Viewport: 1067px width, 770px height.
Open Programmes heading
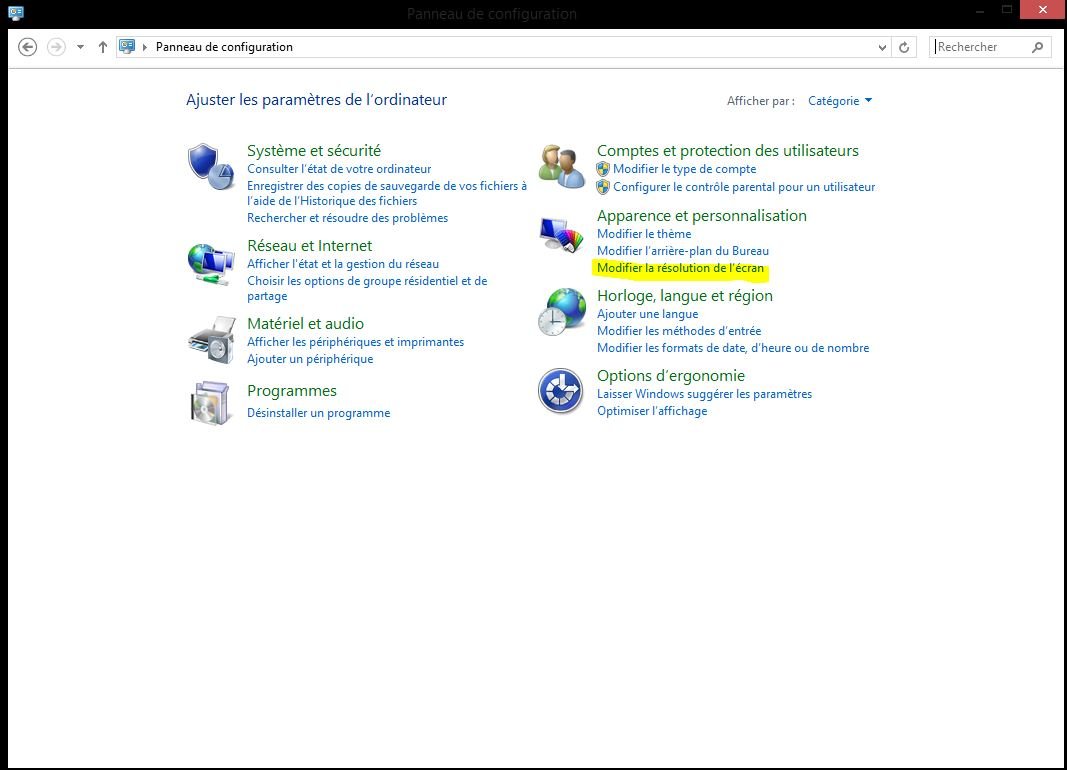tap(292, 391)
